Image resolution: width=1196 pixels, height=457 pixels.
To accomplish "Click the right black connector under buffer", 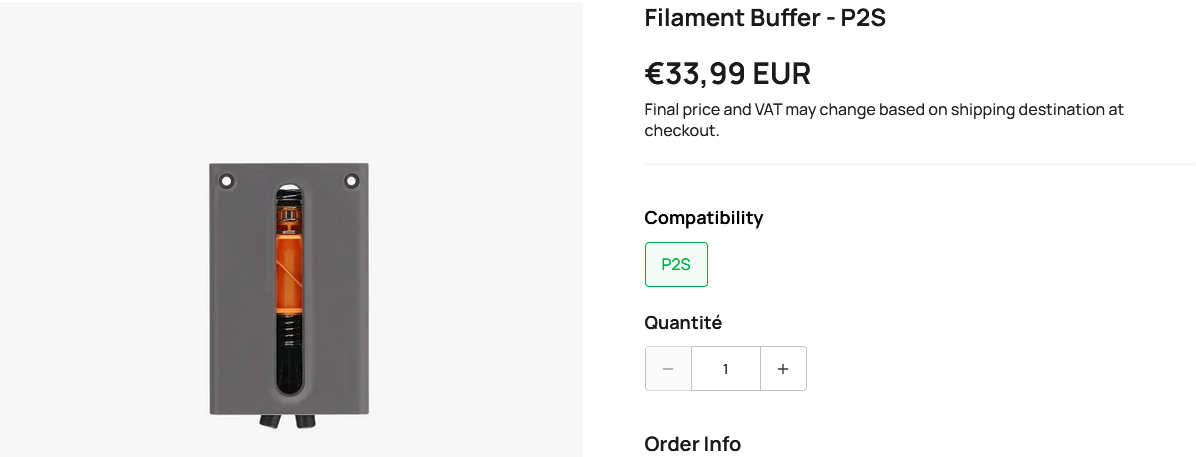I will pyautogui.click(x=304, y=421).
